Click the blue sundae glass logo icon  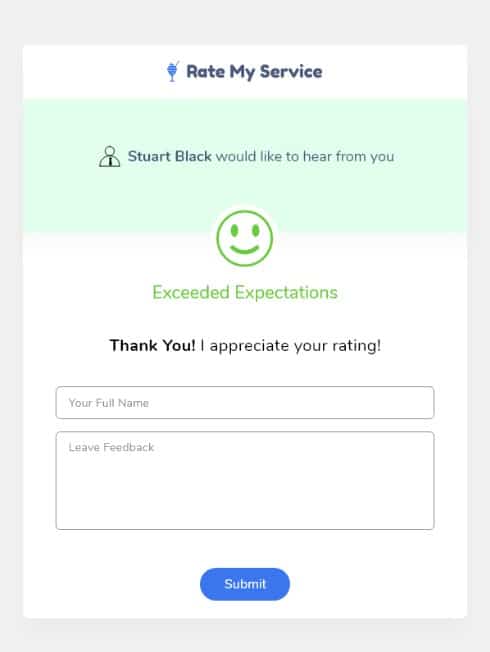(172, 71)
